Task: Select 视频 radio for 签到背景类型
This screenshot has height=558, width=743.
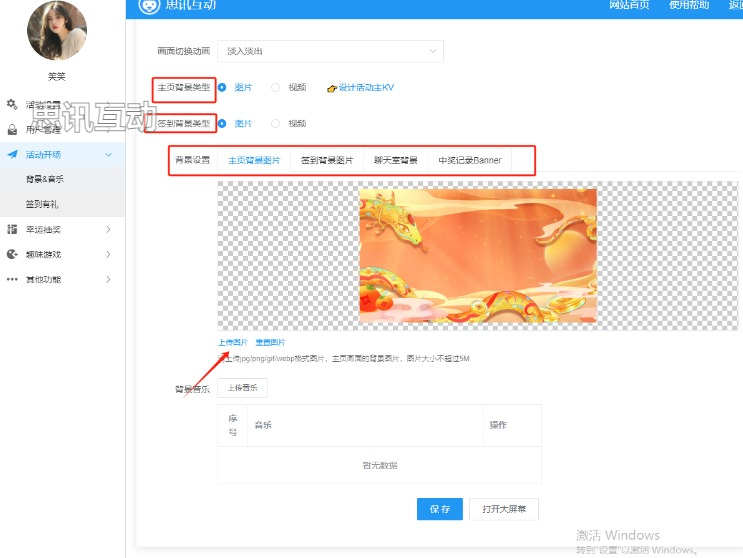Action: pyautogui.click(x=275, y=124)
